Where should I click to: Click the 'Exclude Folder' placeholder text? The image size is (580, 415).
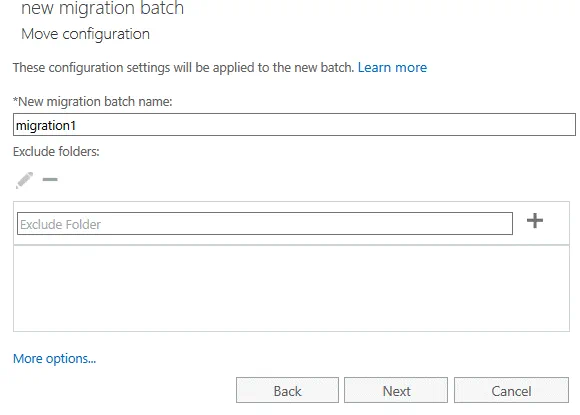tap(60, 225)
